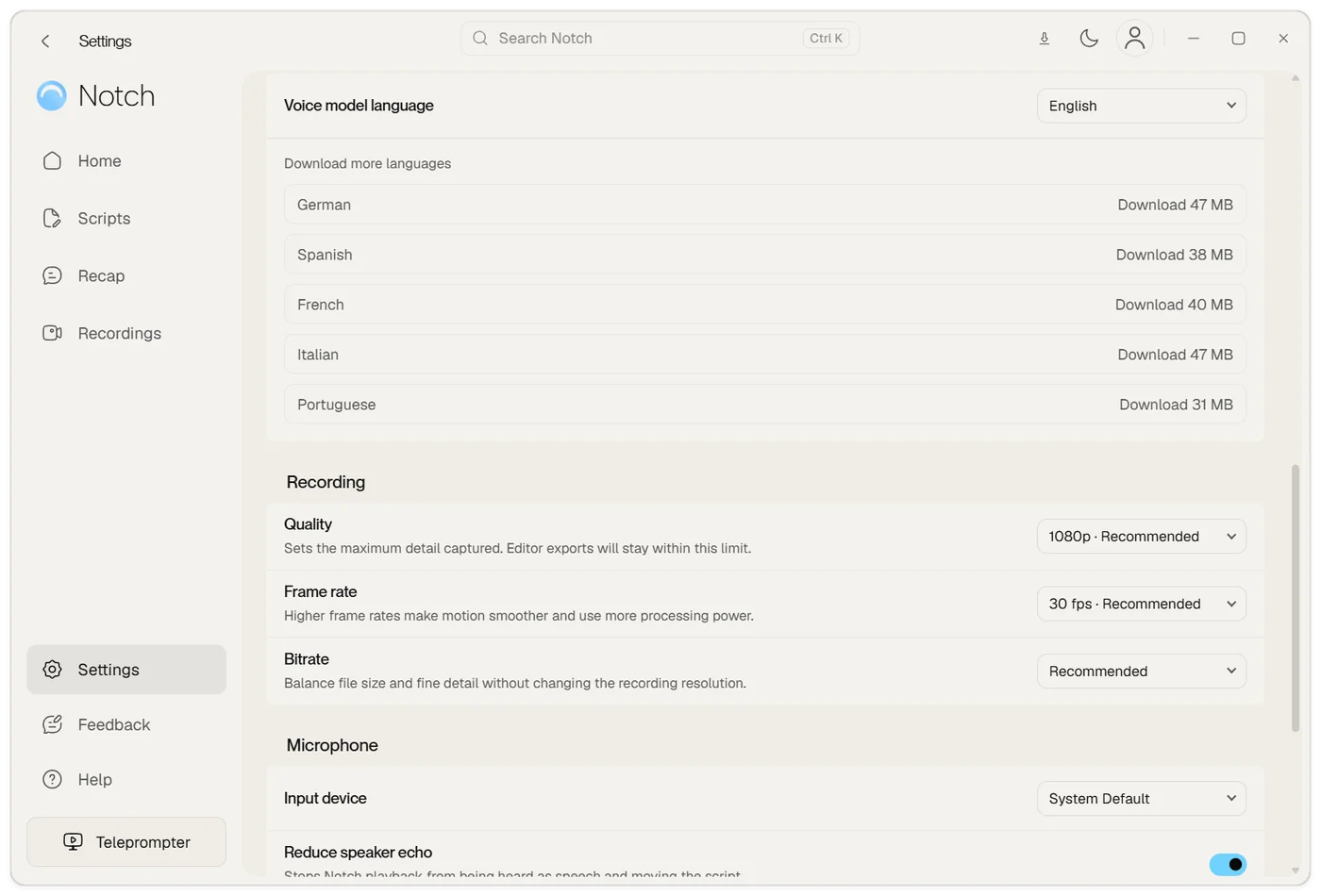Click the Home icon in the sidebar

tap(52, 160)
